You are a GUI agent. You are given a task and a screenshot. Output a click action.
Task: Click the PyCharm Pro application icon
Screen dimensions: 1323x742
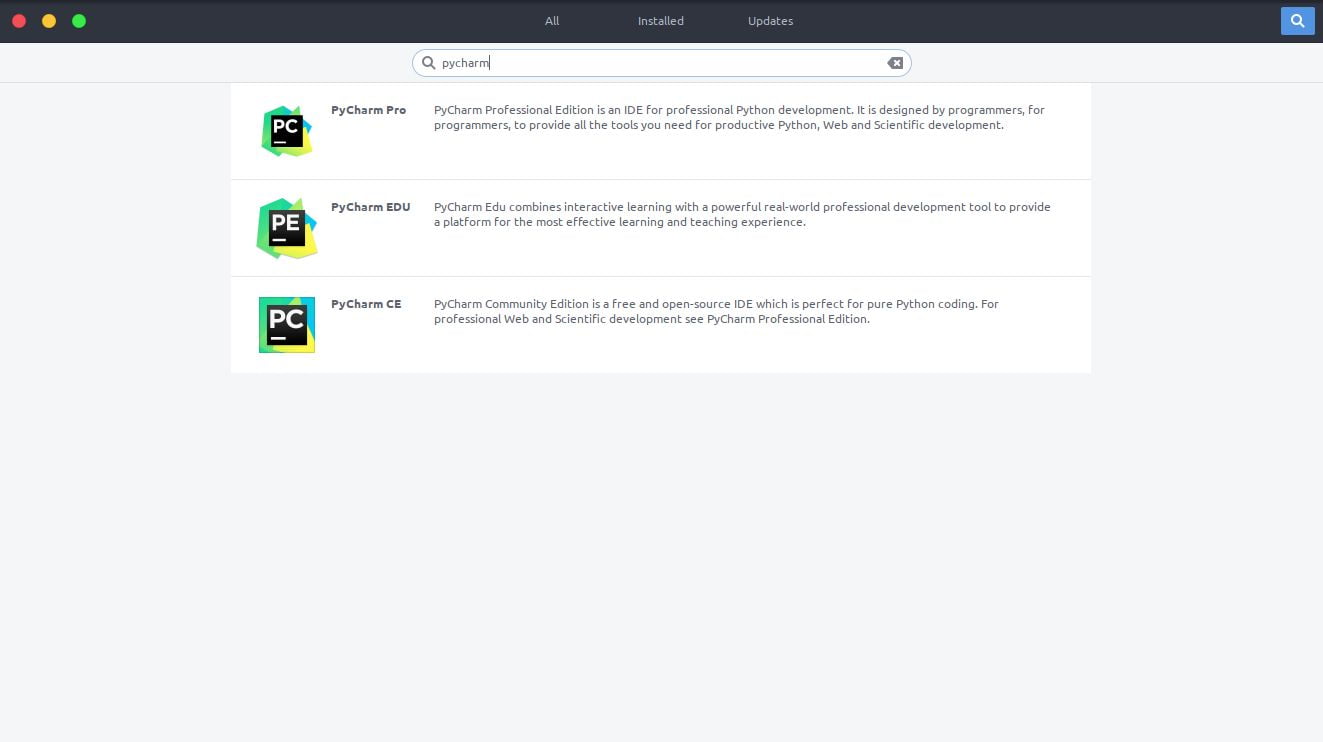pyautogui.click(x=287, y=130)
